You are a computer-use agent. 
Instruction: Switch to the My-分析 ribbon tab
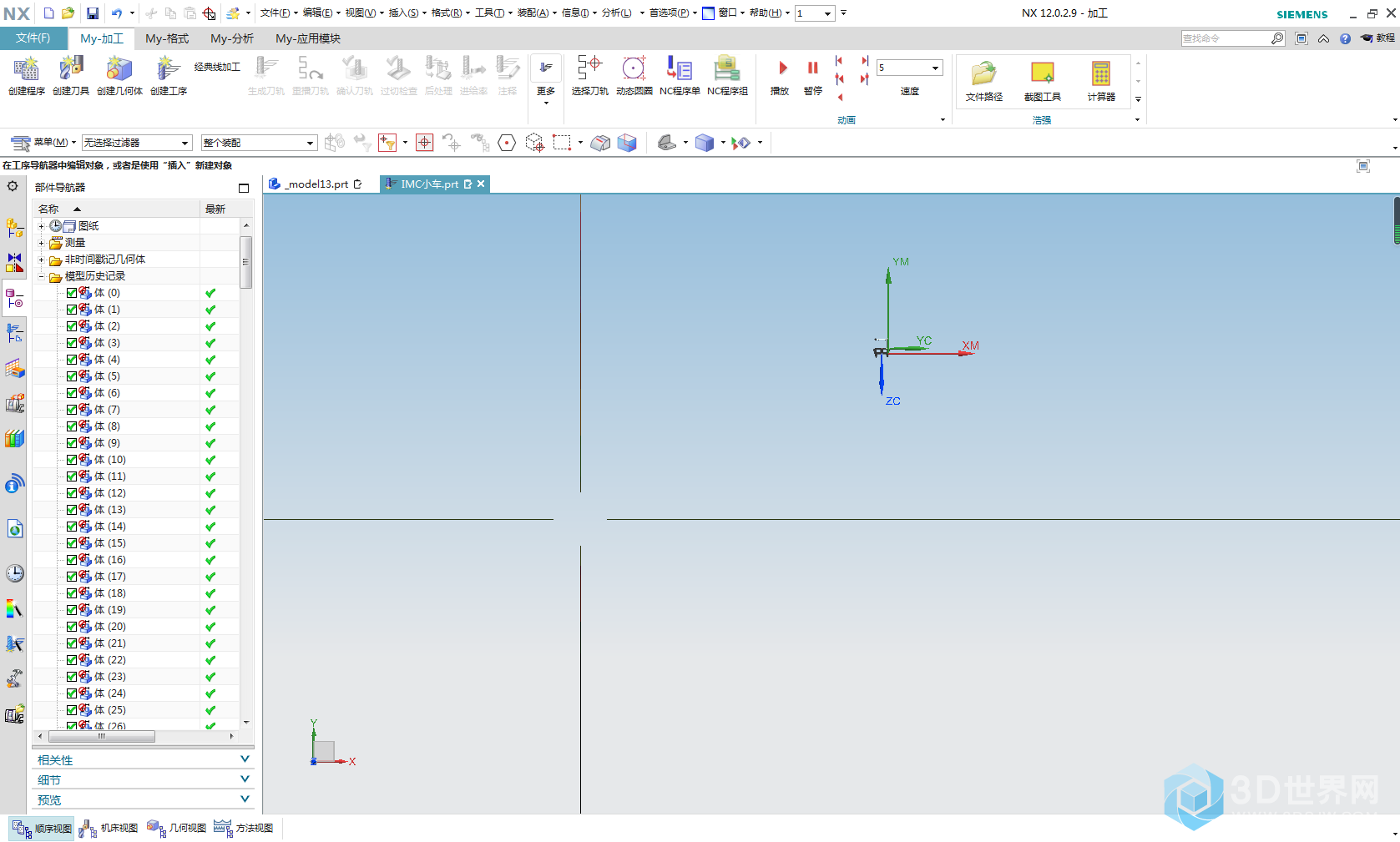coord(232,38)
